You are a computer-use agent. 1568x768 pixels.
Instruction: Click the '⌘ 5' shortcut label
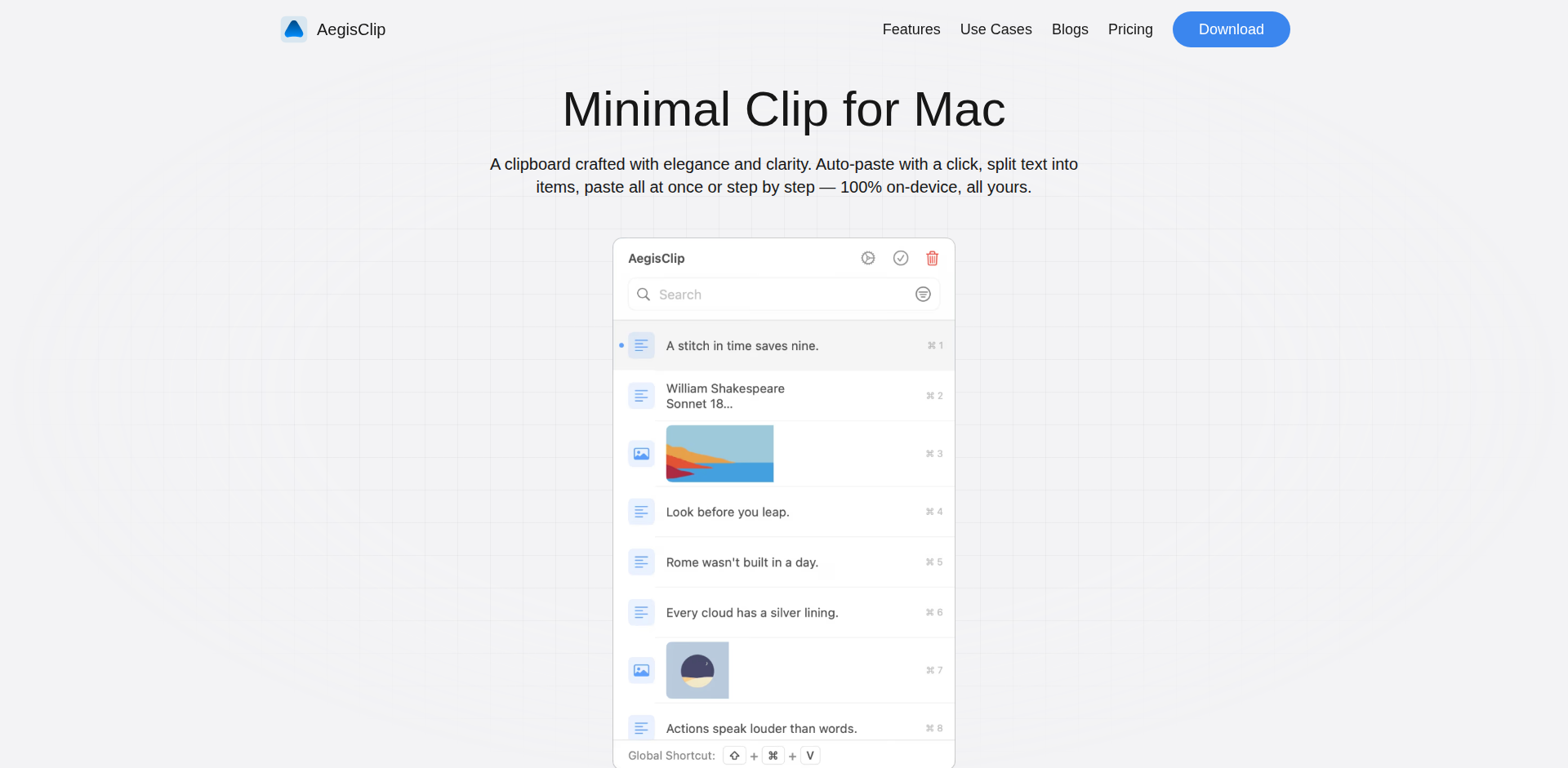[934, 562]
